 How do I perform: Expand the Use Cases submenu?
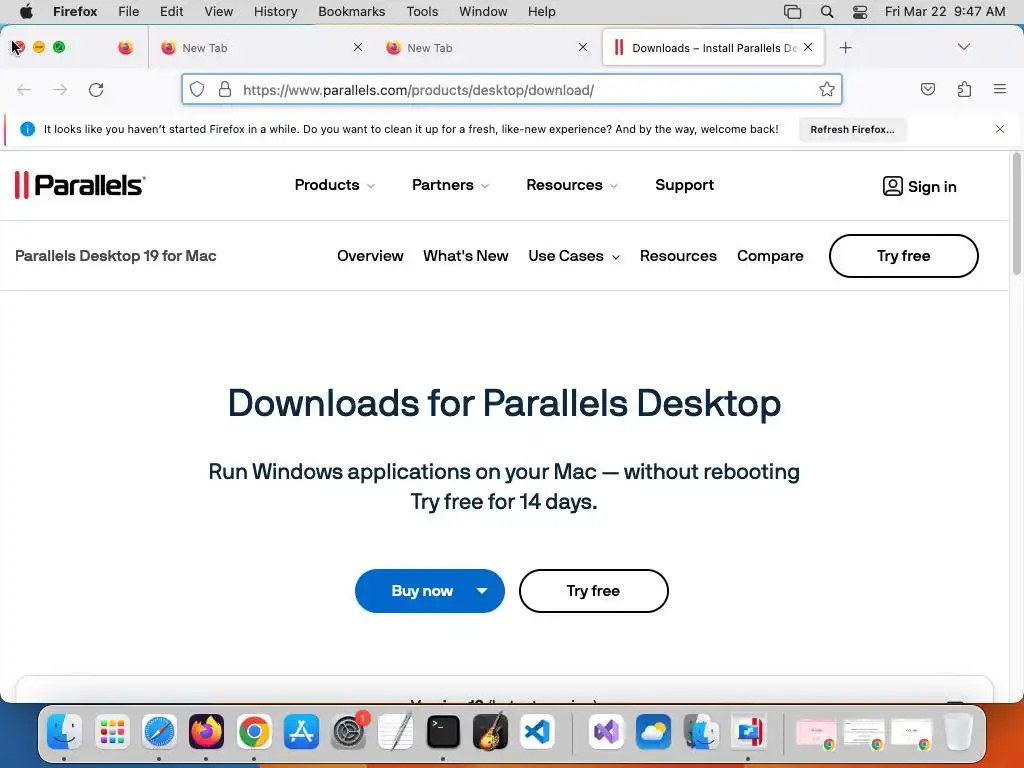[x=574, y=256]
